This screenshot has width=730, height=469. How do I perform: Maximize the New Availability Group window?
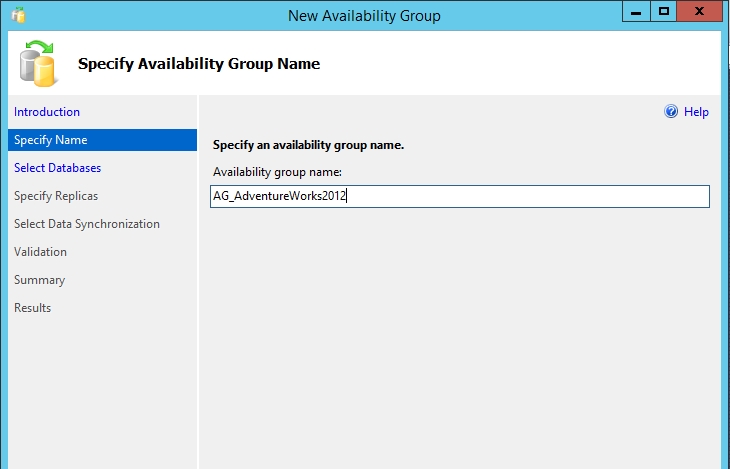click(x=663, y=12)
